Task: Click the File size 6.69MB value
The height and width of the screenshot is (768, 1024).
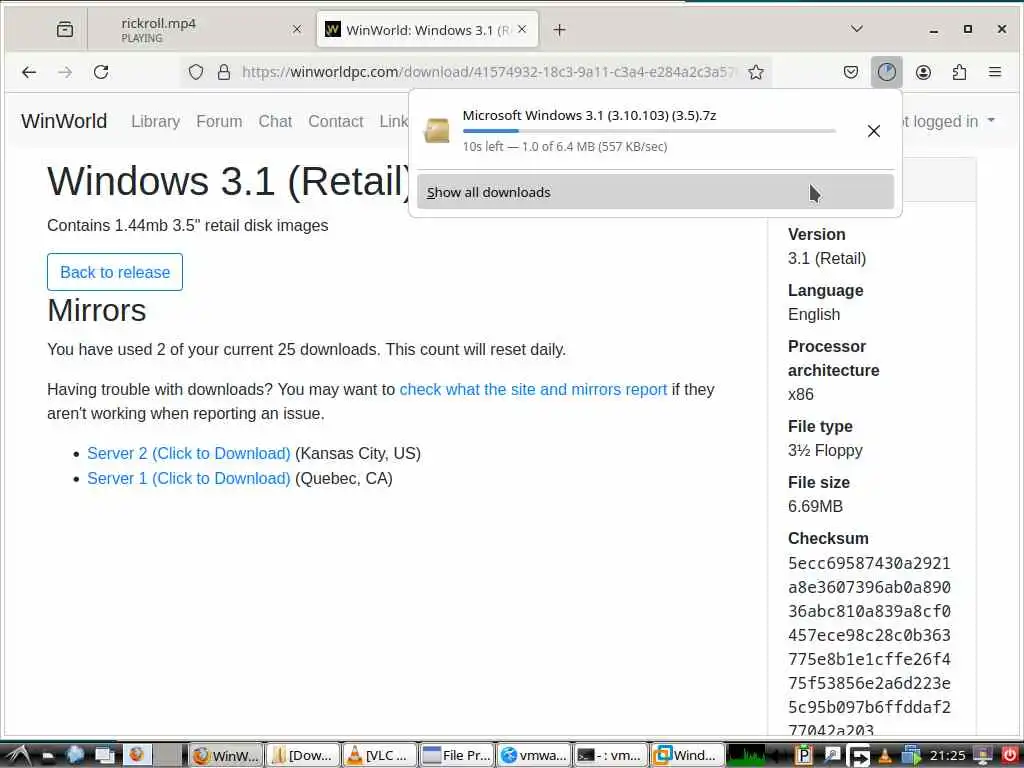Action: tap(815, 506)
